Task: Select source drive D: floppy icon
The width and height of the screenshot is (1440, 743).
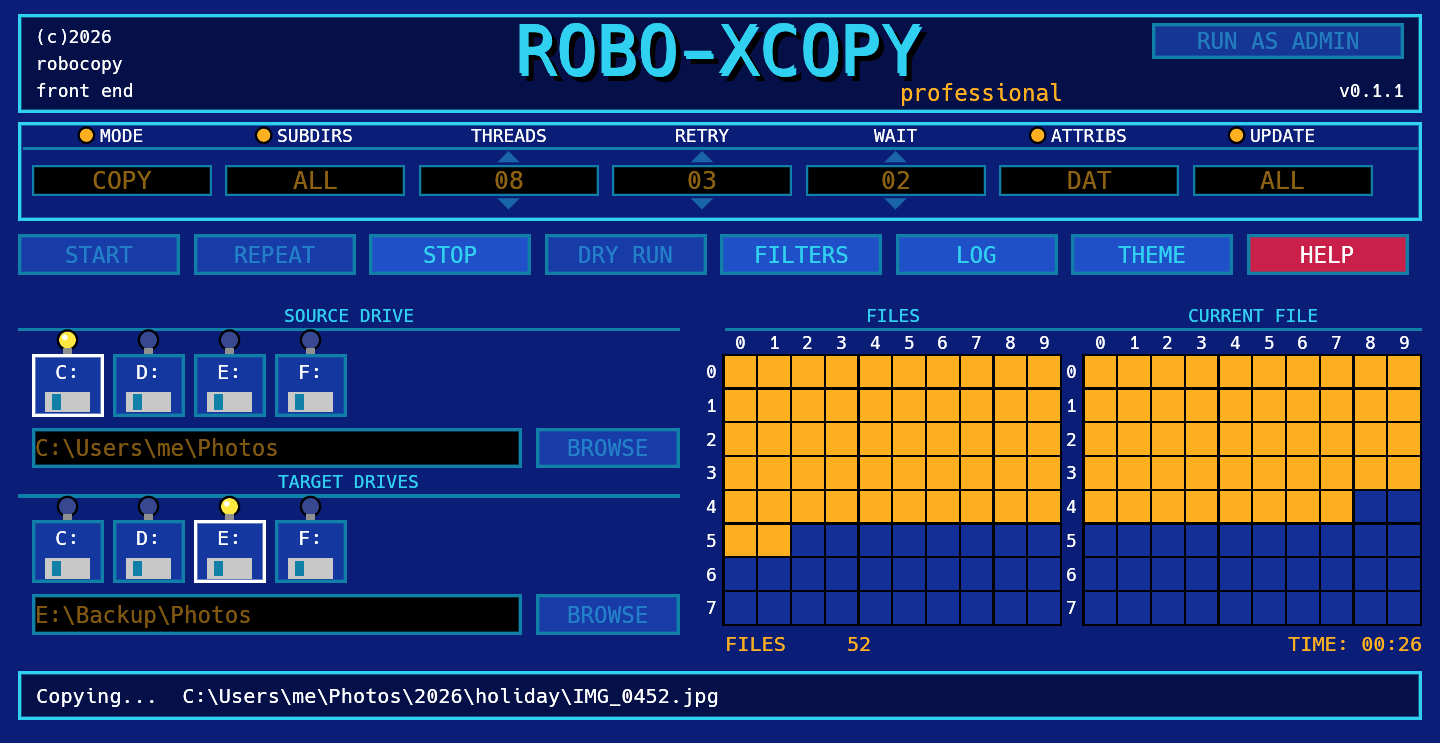Action: 149,385
